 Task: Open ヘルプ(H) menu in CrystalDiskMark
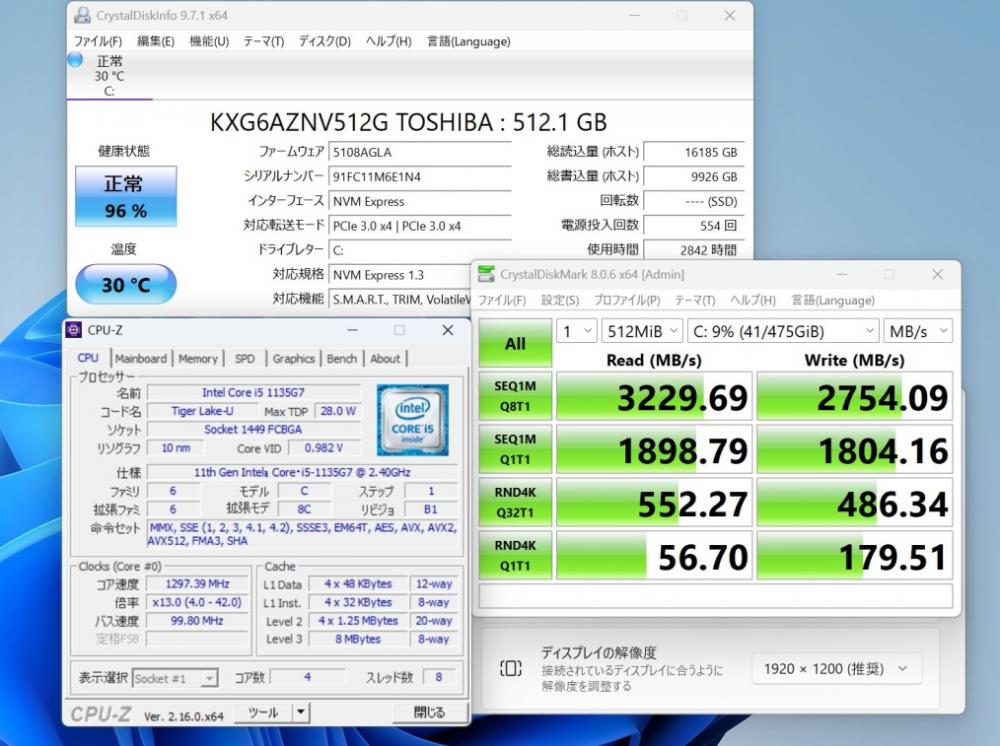753,300
